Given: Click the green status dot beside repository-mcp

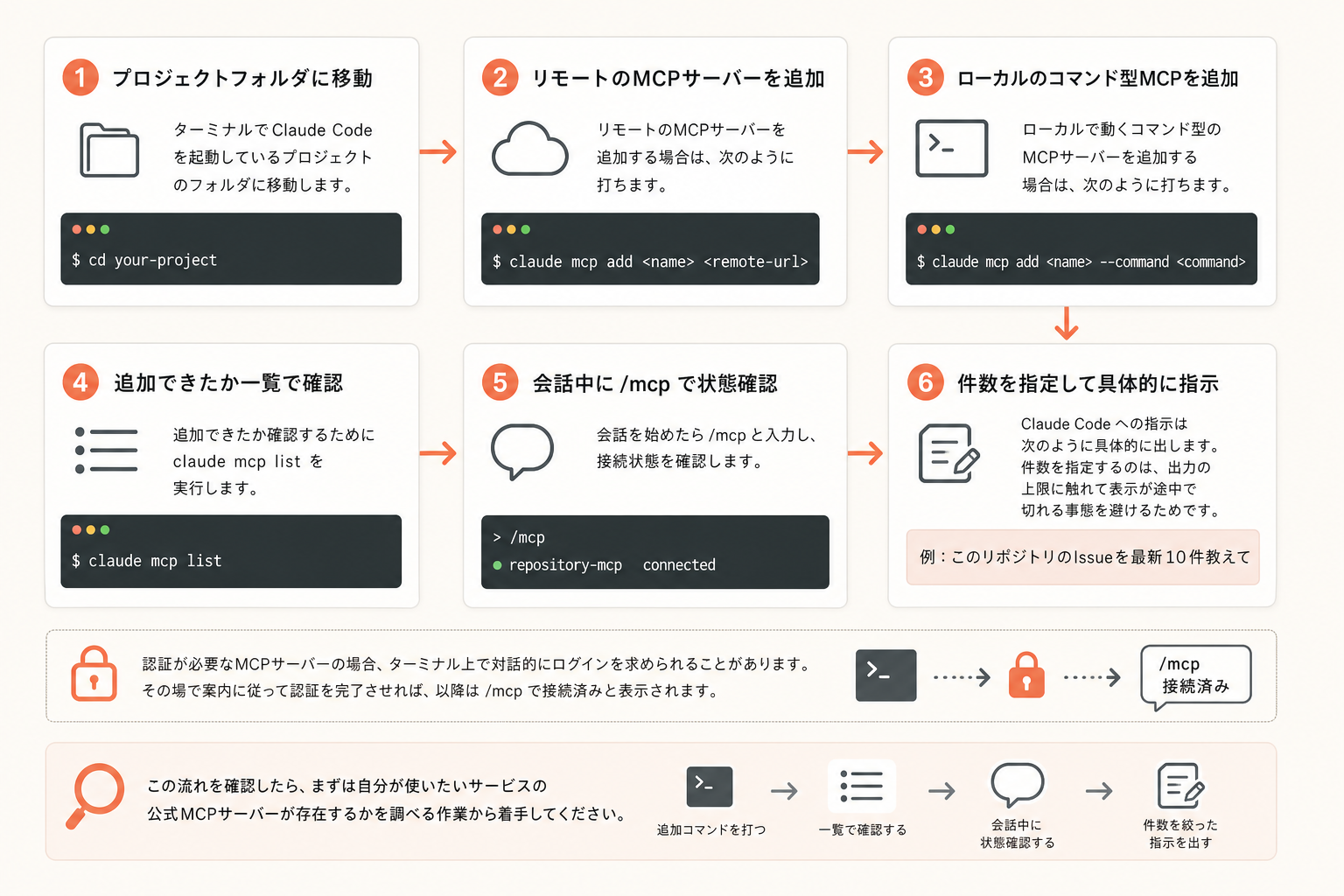Looking at the screenshot, I should pyautogui.click(x=497, y=565).
